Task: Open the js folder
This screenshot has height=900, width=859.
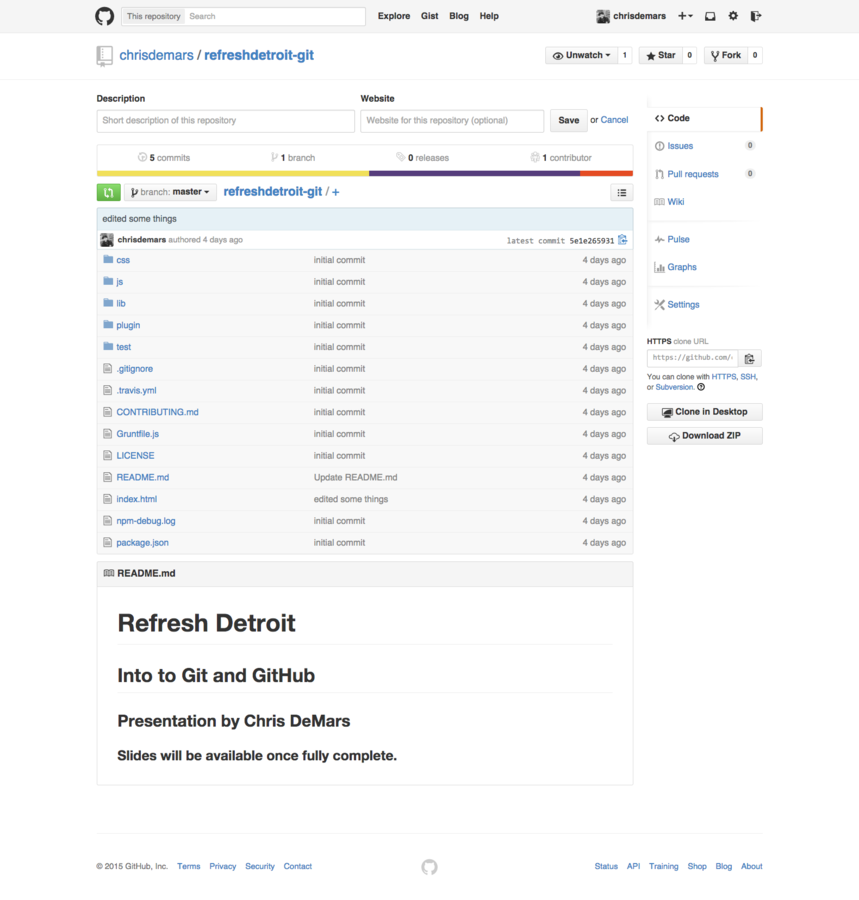Action: point(119,282)
